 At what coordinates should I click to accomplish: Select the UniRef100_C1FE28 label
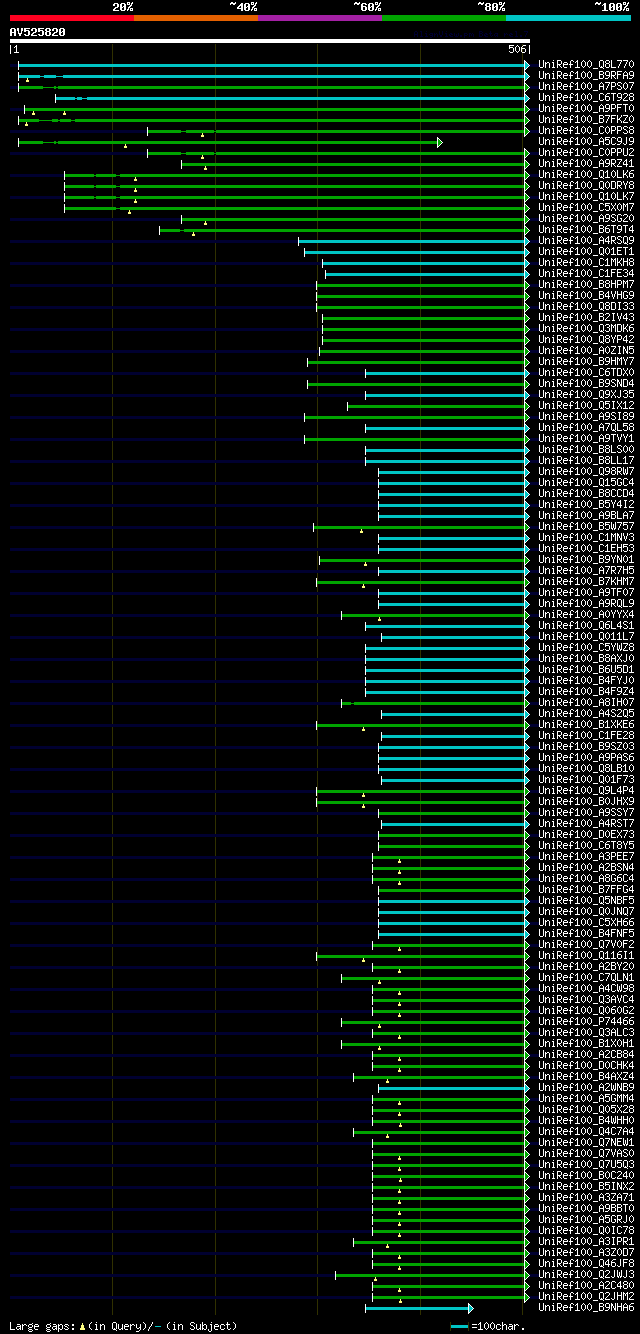pos(586,736)
